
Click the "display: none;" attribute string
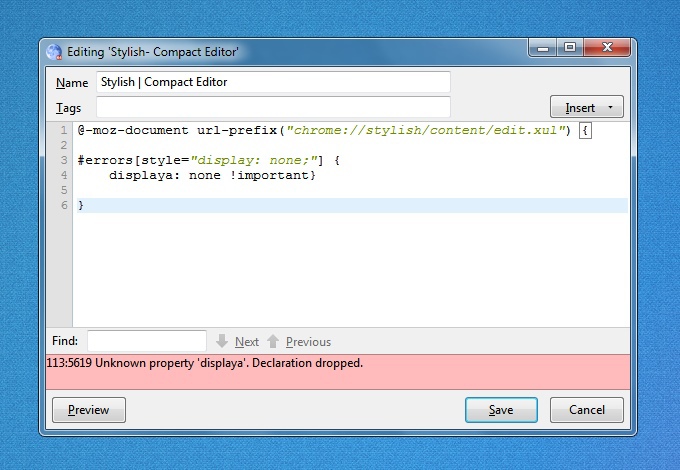coord(254,160)
